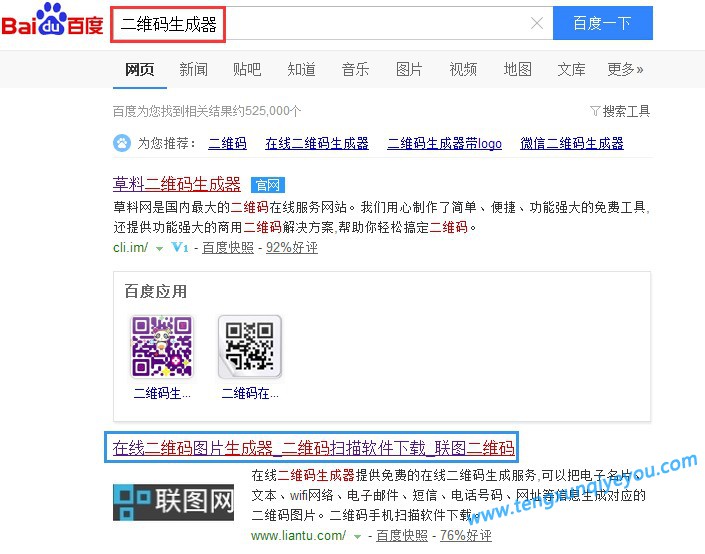The height and width of the screenshot is (554, 705).
Task: Open the 草料二维码生成器 result
Action: click(177, 184)
